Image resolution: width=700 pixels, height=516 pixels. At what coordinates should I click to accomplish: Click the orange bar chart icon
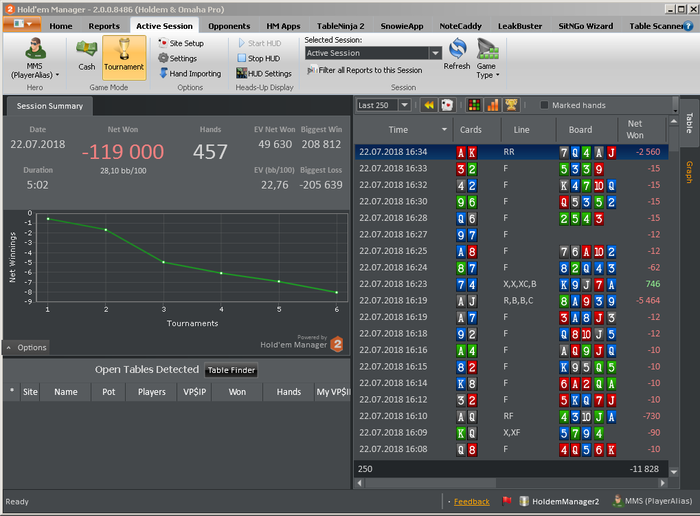pyautogui.click(x=492, y=105)
